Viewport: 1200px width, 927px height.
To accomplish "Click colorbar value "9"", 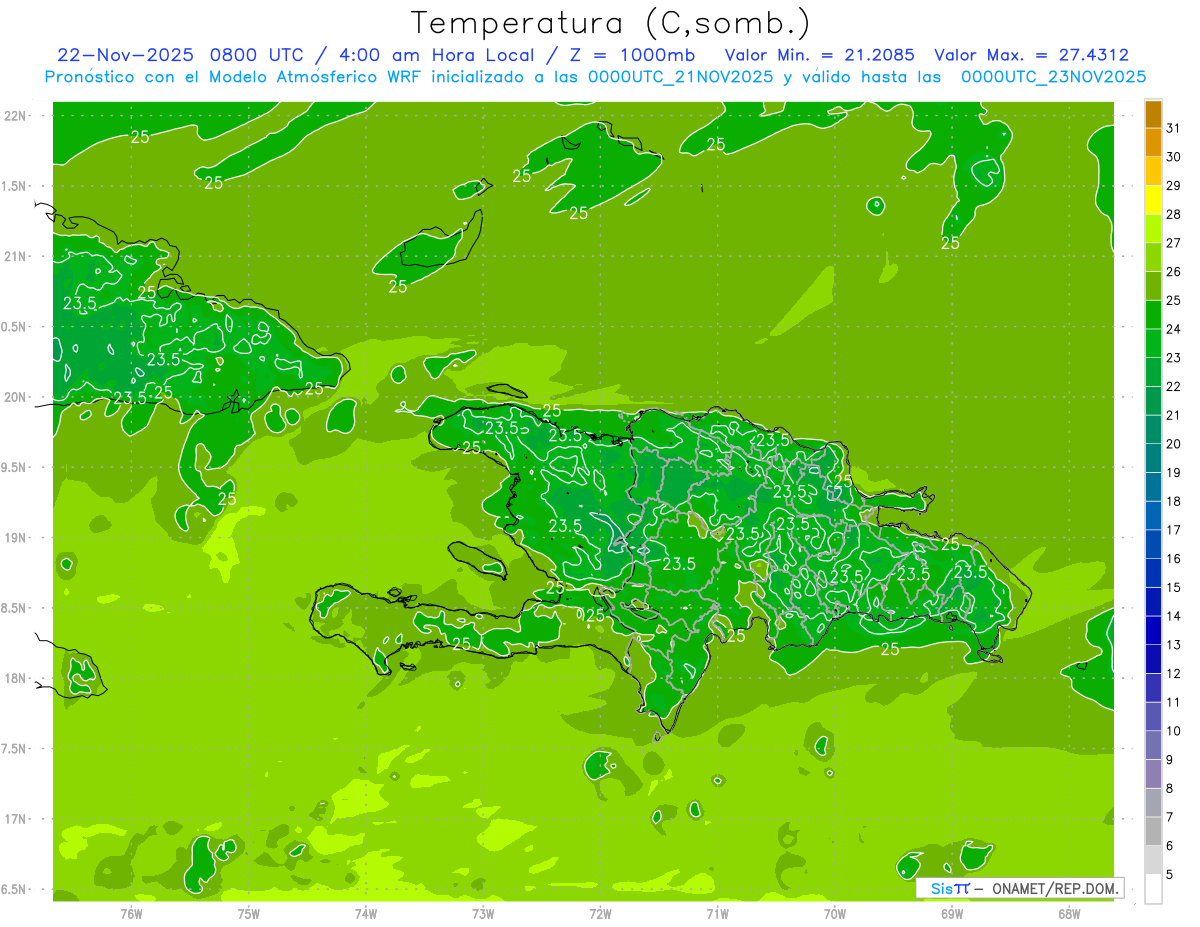I will click(x=1170, y=760).
